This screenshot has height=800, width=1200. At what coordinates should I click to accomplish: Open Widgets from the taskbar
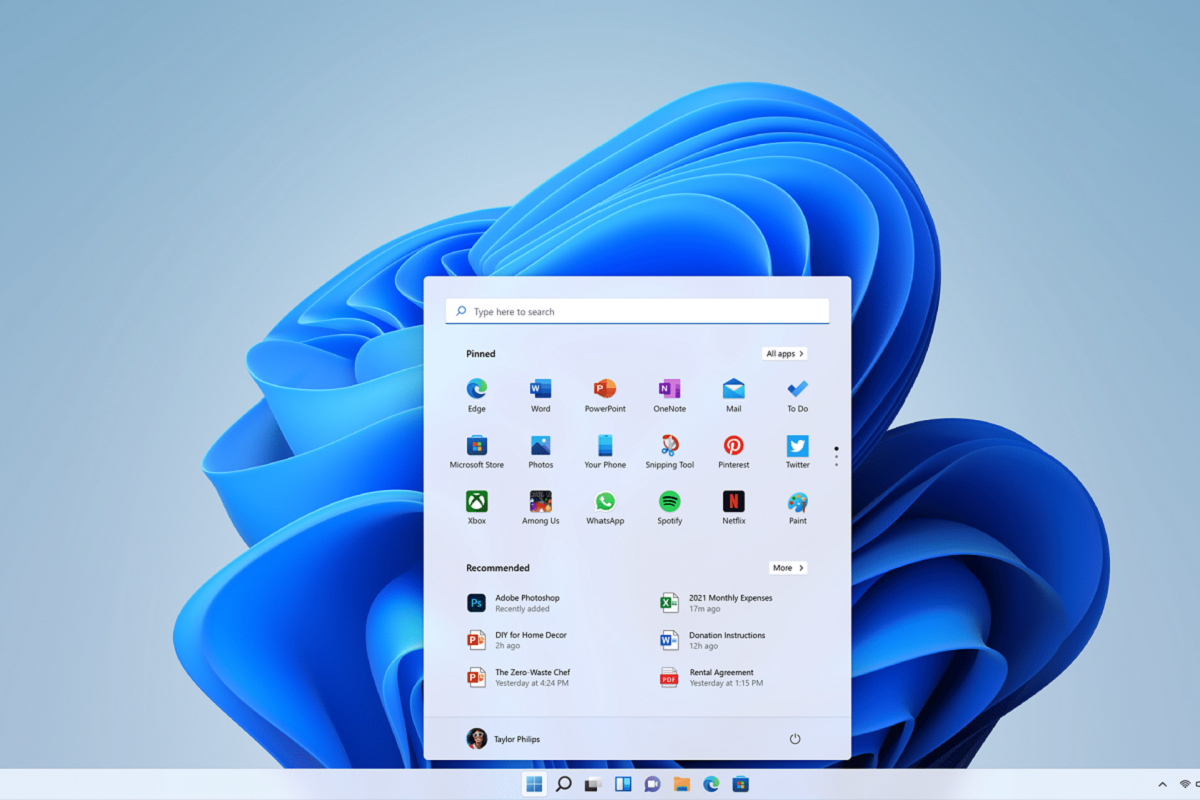(x=623, y=784)
